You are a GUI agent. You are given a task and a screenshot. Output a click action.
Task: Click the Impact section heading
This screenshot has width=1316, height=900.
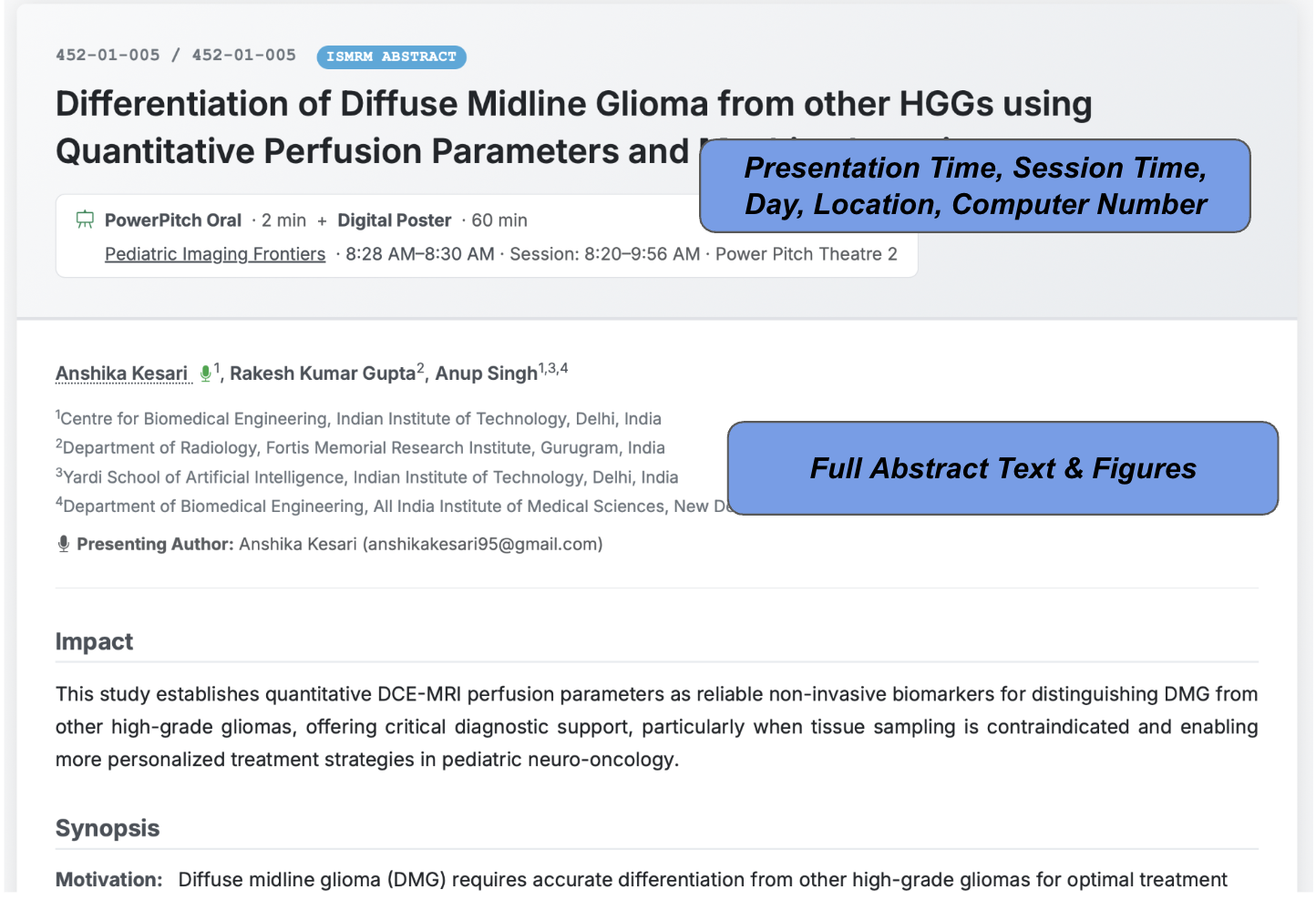click(x=94, y=642)
